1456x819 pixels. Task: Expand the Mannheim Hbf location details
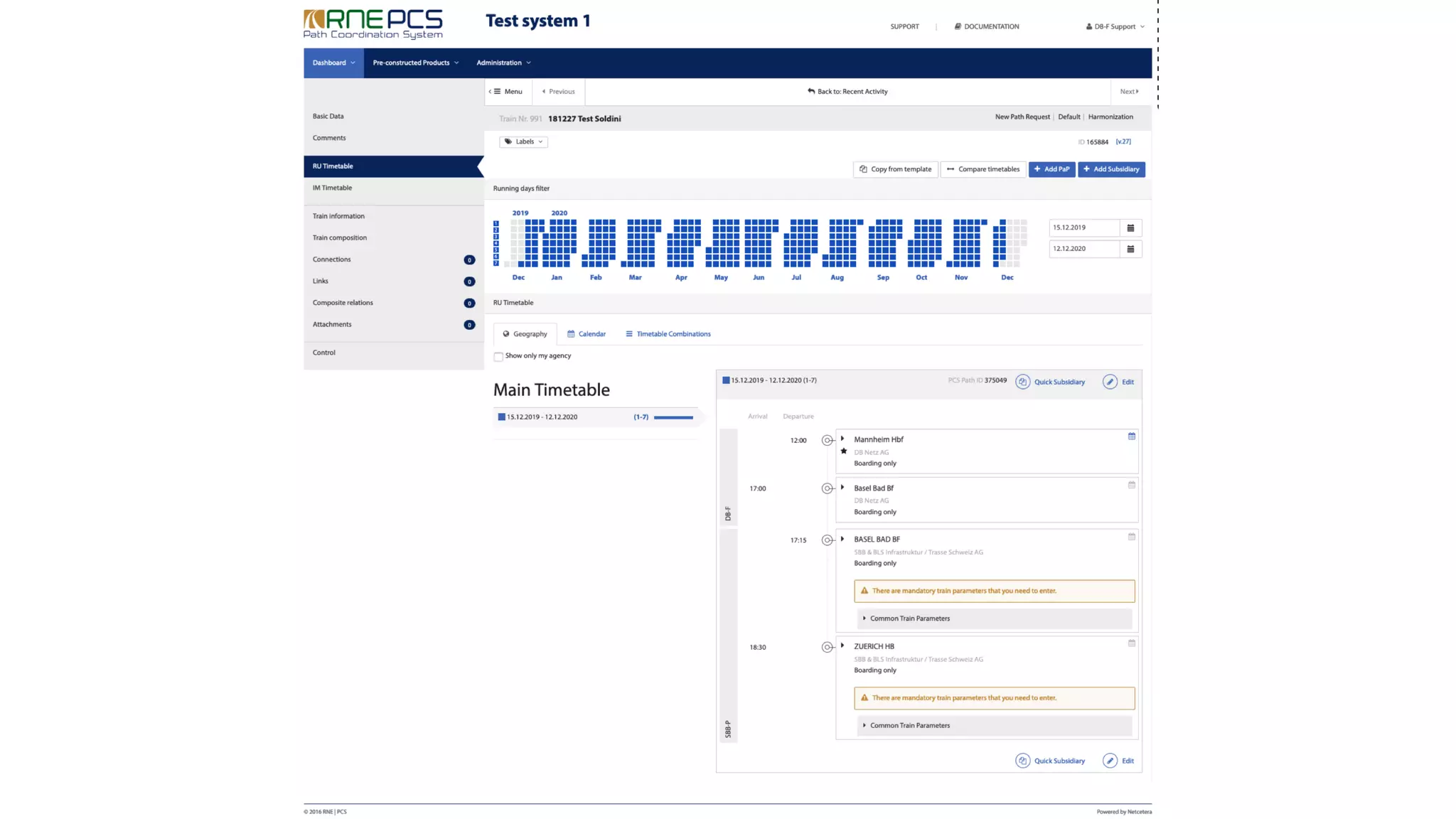pos(842,439)
